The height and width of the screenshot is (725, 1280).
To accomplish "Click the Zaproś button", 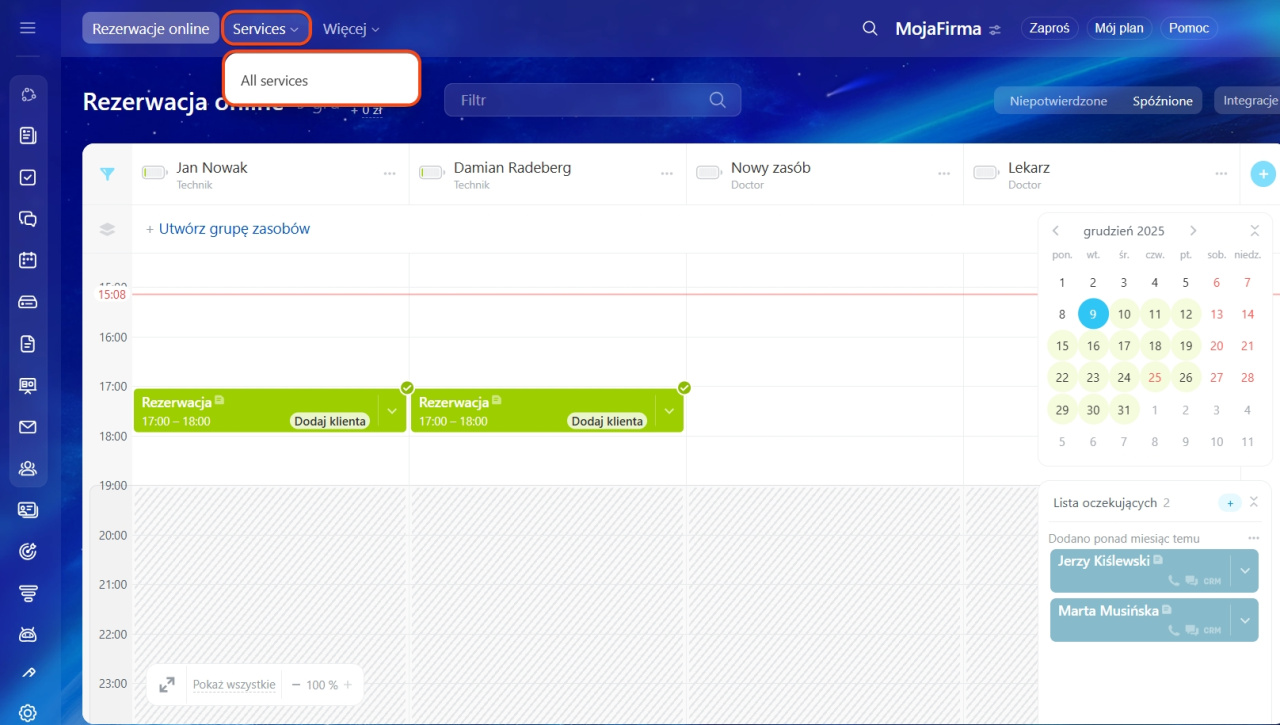I will click(1049, 28).
